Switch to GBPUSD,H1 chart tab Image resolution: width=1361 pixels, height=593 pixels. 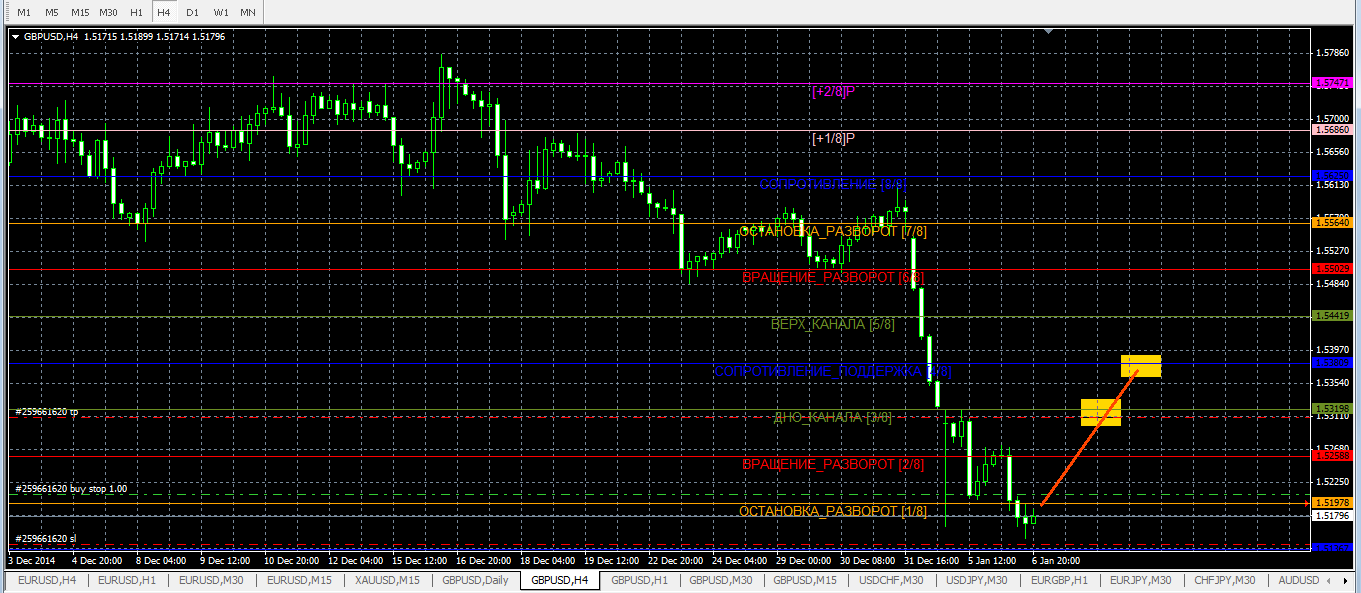[639, 580]
